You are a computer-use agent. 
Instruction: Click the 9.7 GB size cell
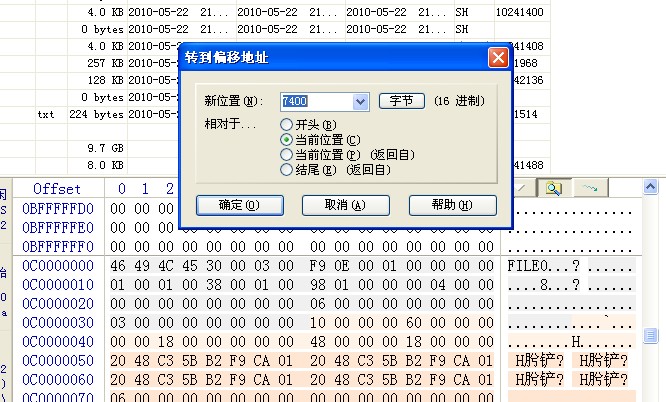tap(105, 148)
